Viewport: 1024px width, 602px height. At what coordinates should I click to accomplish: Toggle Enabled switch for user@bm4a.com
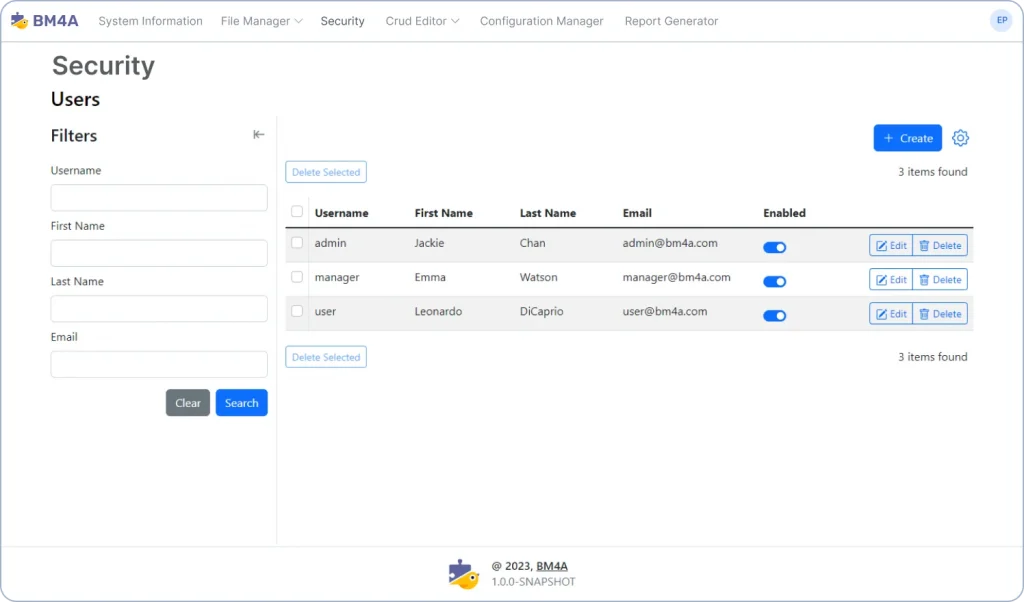(775, 315)
